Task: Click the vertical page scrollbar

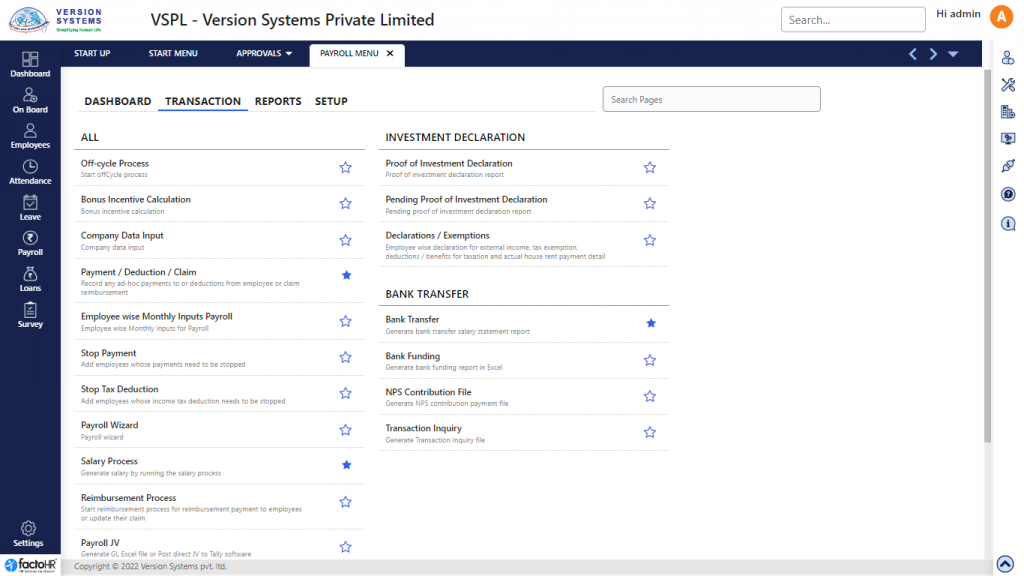Action: point(987,250)
